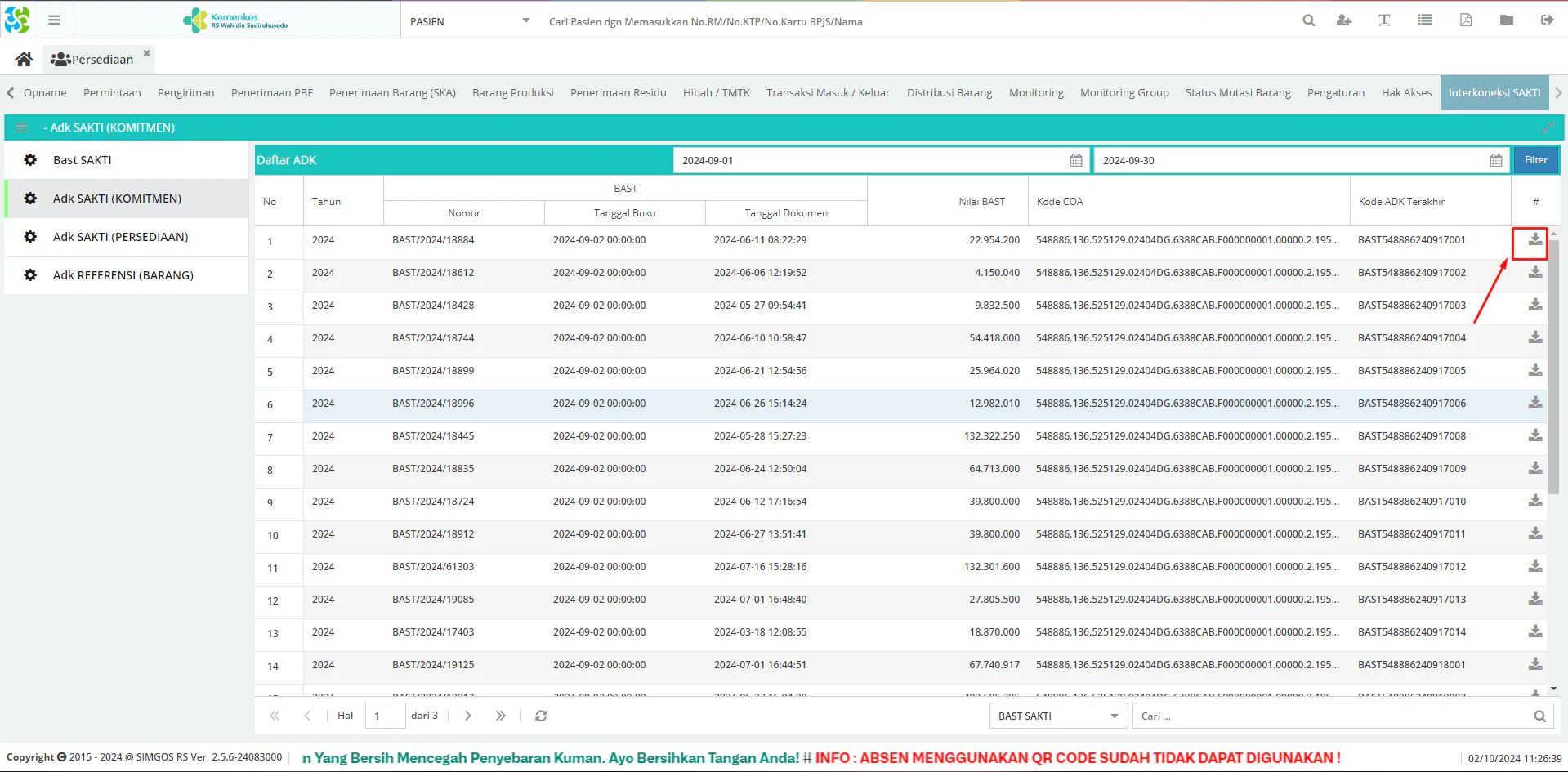This screenshot has width=1568, height=772.
Task: Click the page number input field
Action: pos(385,716)
